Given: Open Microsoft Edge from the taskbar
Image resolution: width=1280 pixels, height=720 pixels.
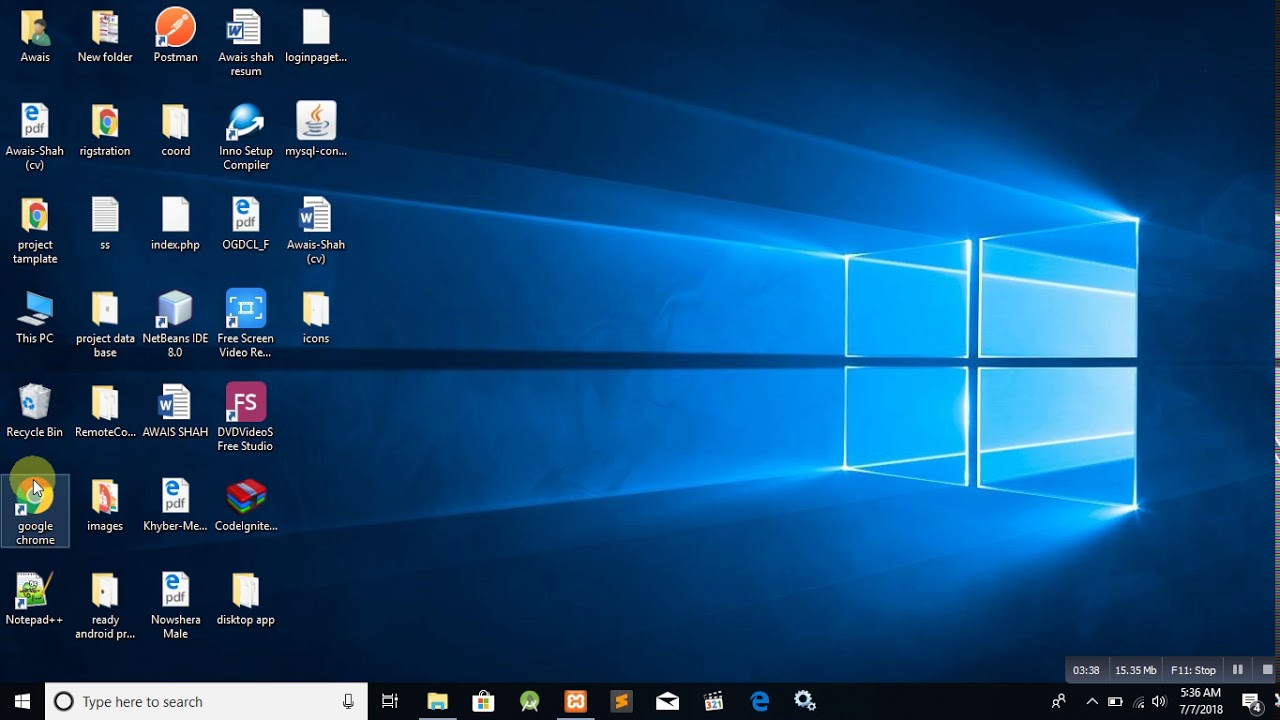Looking at the screenshot, I should [x=760, y=701].
